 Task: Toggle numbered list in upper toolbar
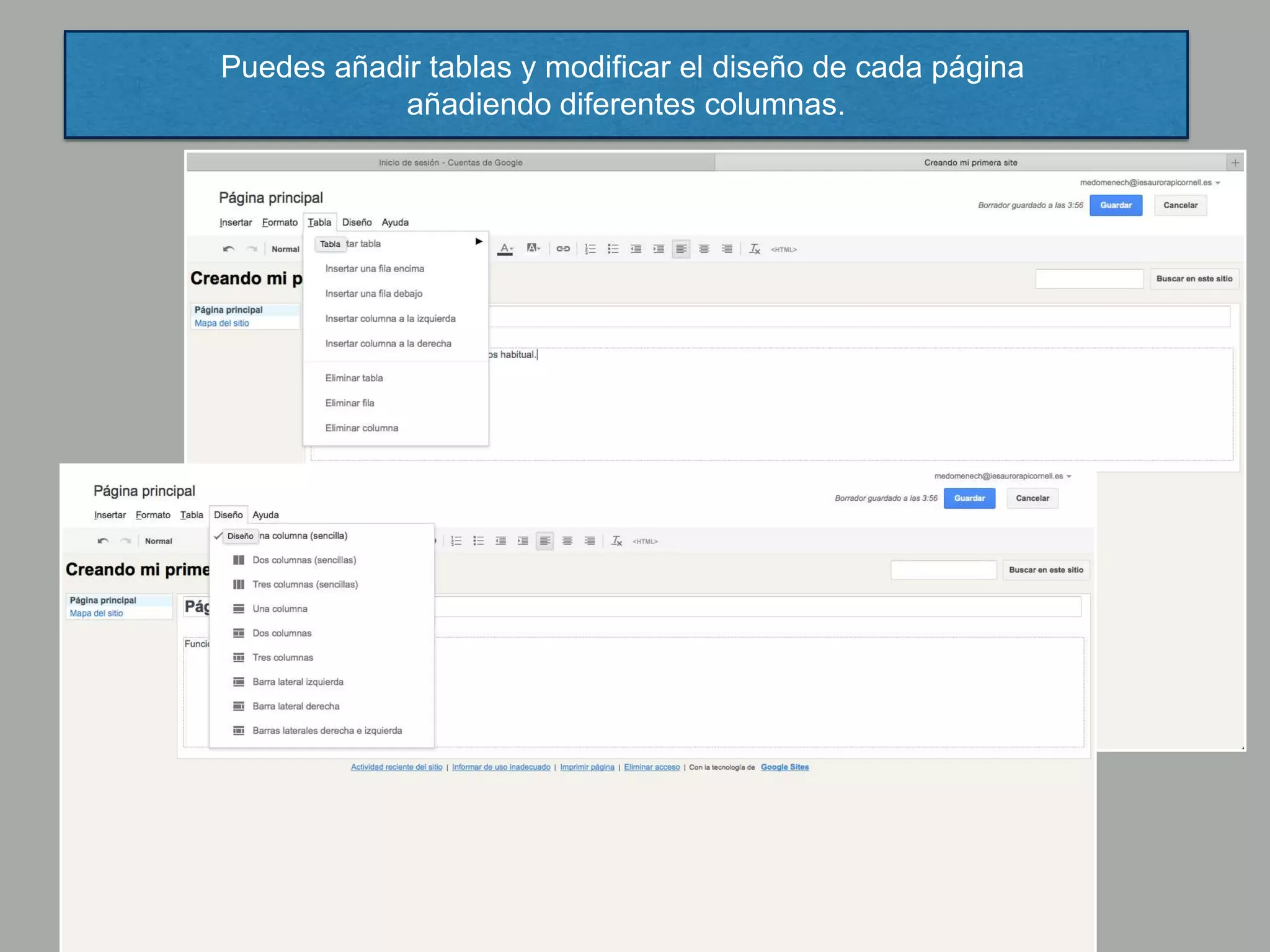click(x=590, y=249)
